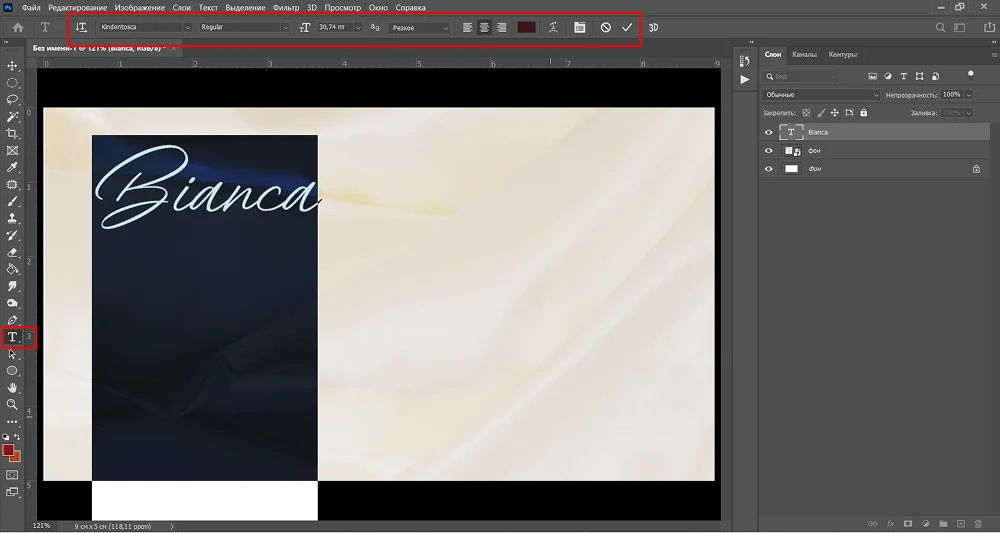This screenshot has height=533, width=1000.
Task: Select the Magic Wand tool
Action: tap(12, 117)
